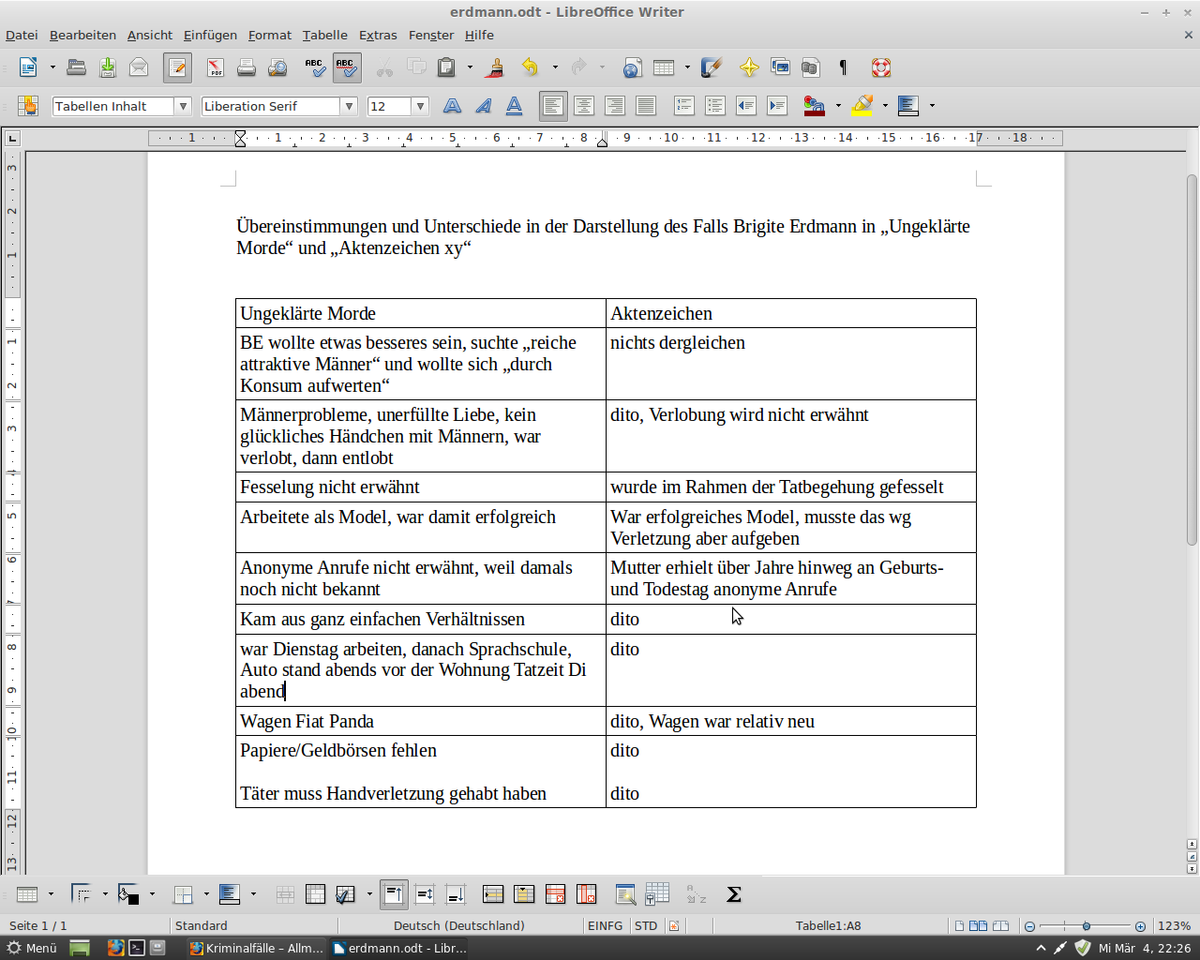This screenshot has width=1200, height=960.
Task: Click the Insert Table icon in toolbar
Action: 663,68
